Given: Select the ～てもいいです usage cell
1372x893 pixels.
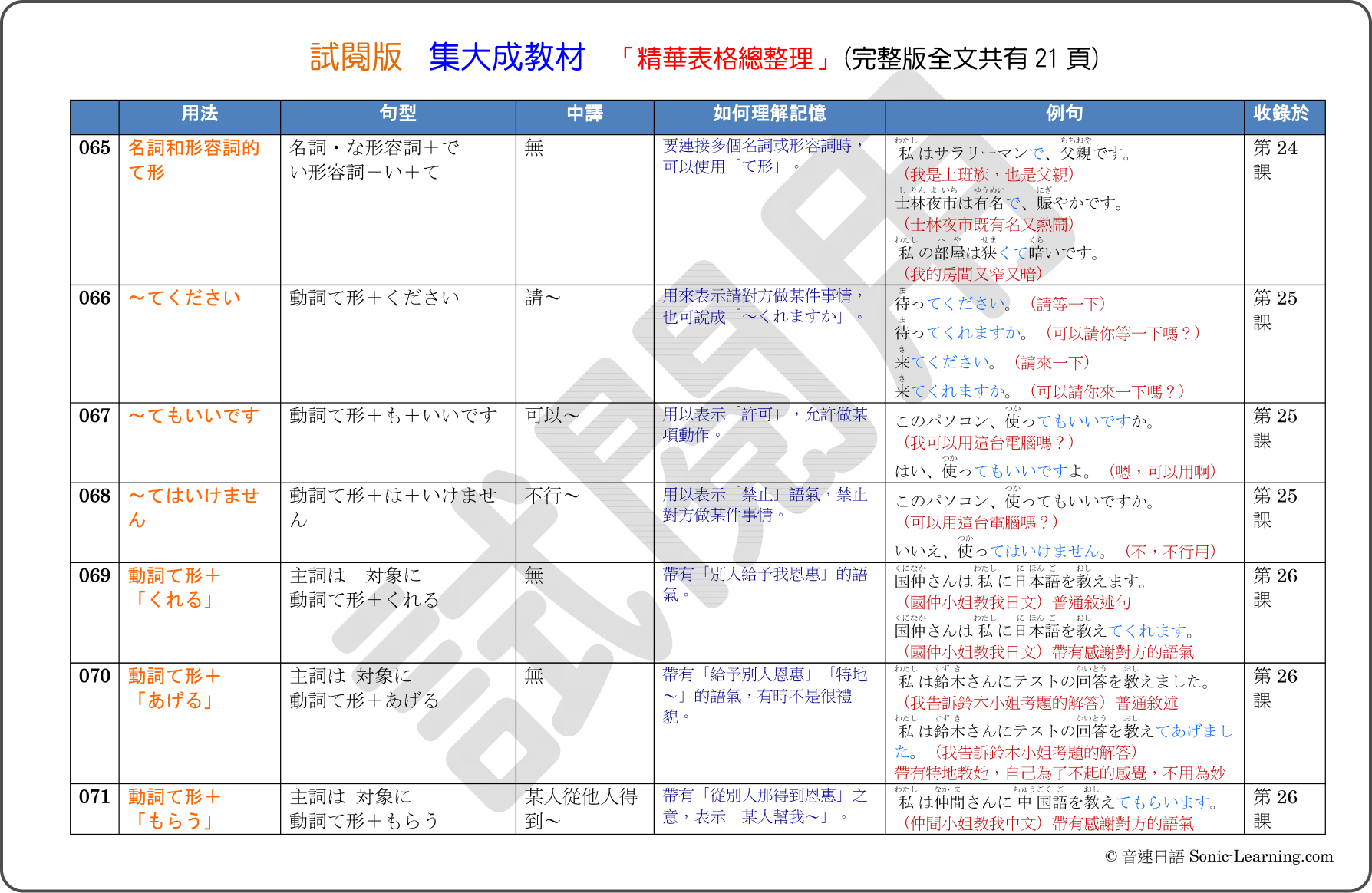Looking at the screenshot, I should [194, 416].
